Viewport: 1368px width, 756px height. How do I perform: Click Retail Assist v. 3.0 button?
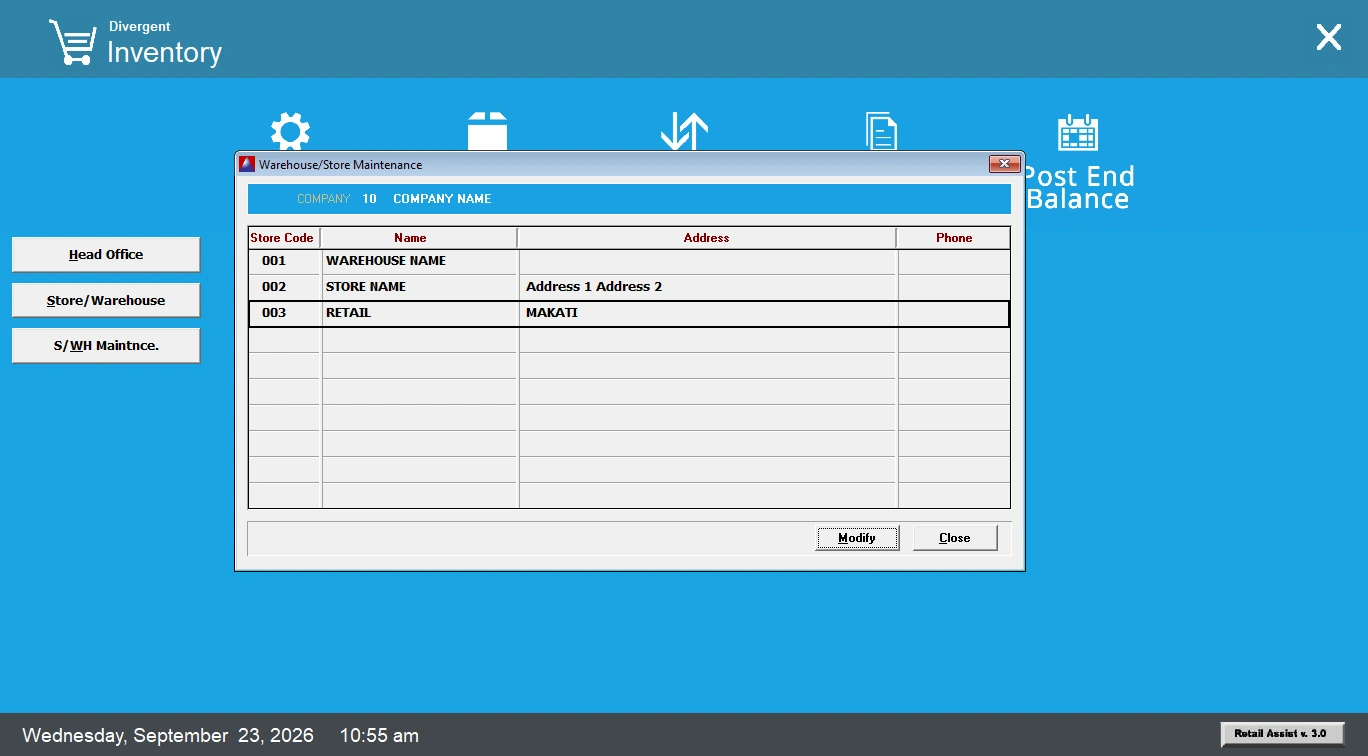pyautogui.click(x=1282, y=734)
